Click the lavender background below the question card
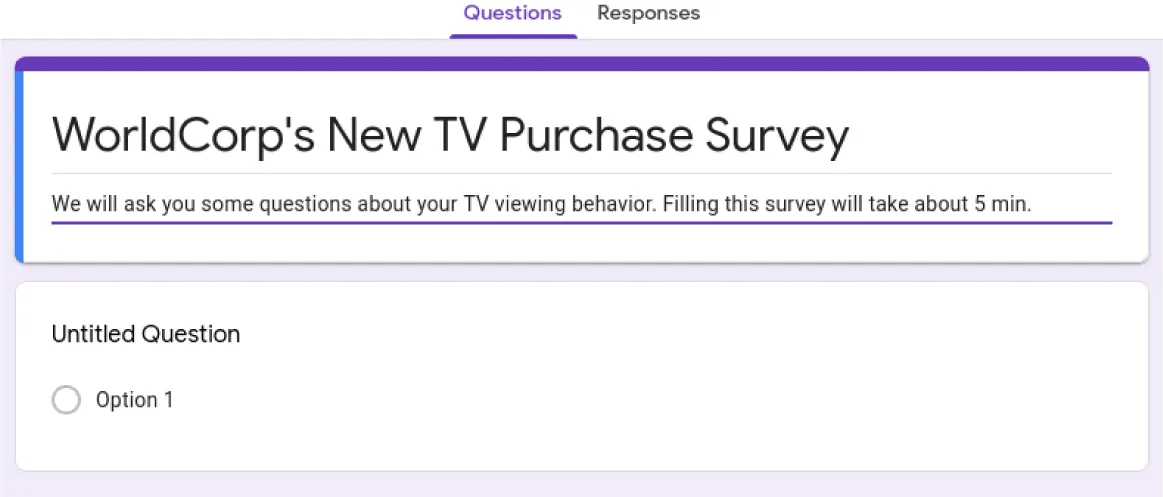 [x=582, y=485]
